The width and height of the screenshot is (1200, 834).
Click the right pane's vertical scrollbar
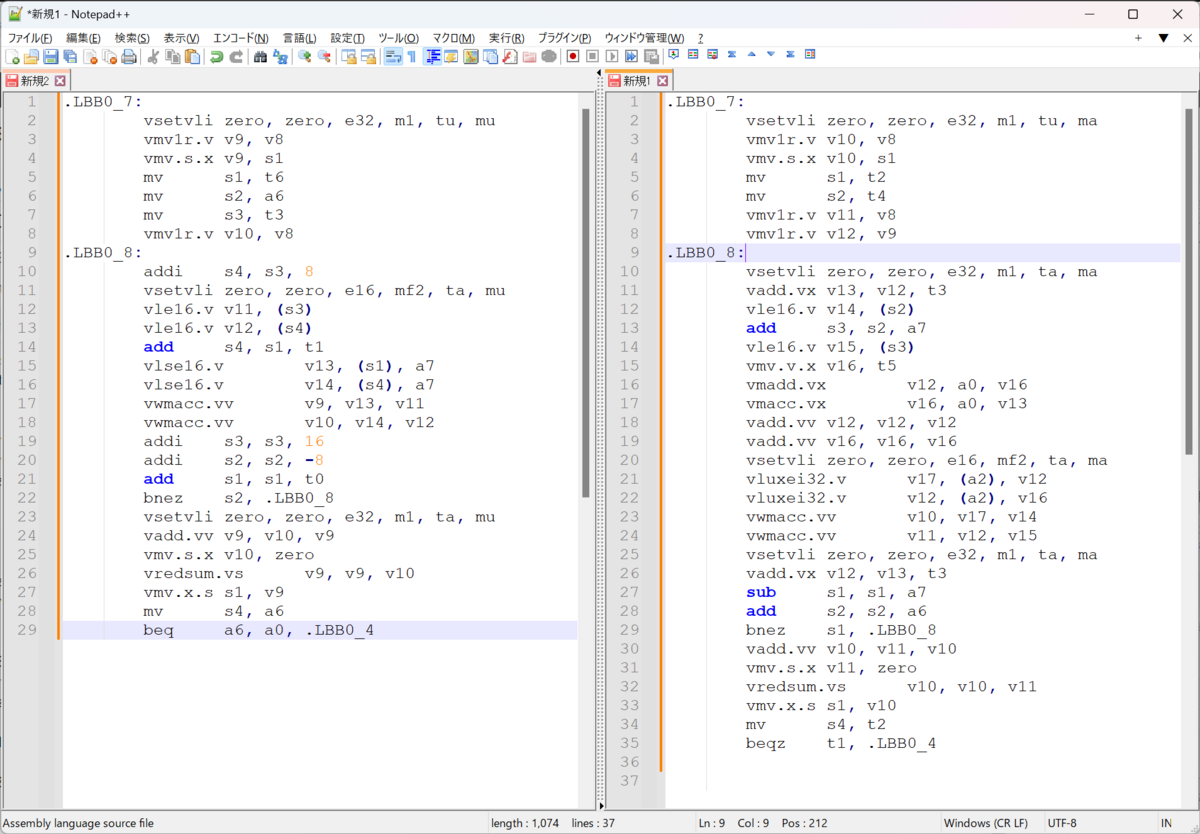pyautogui.click(x=1192, y=300)
